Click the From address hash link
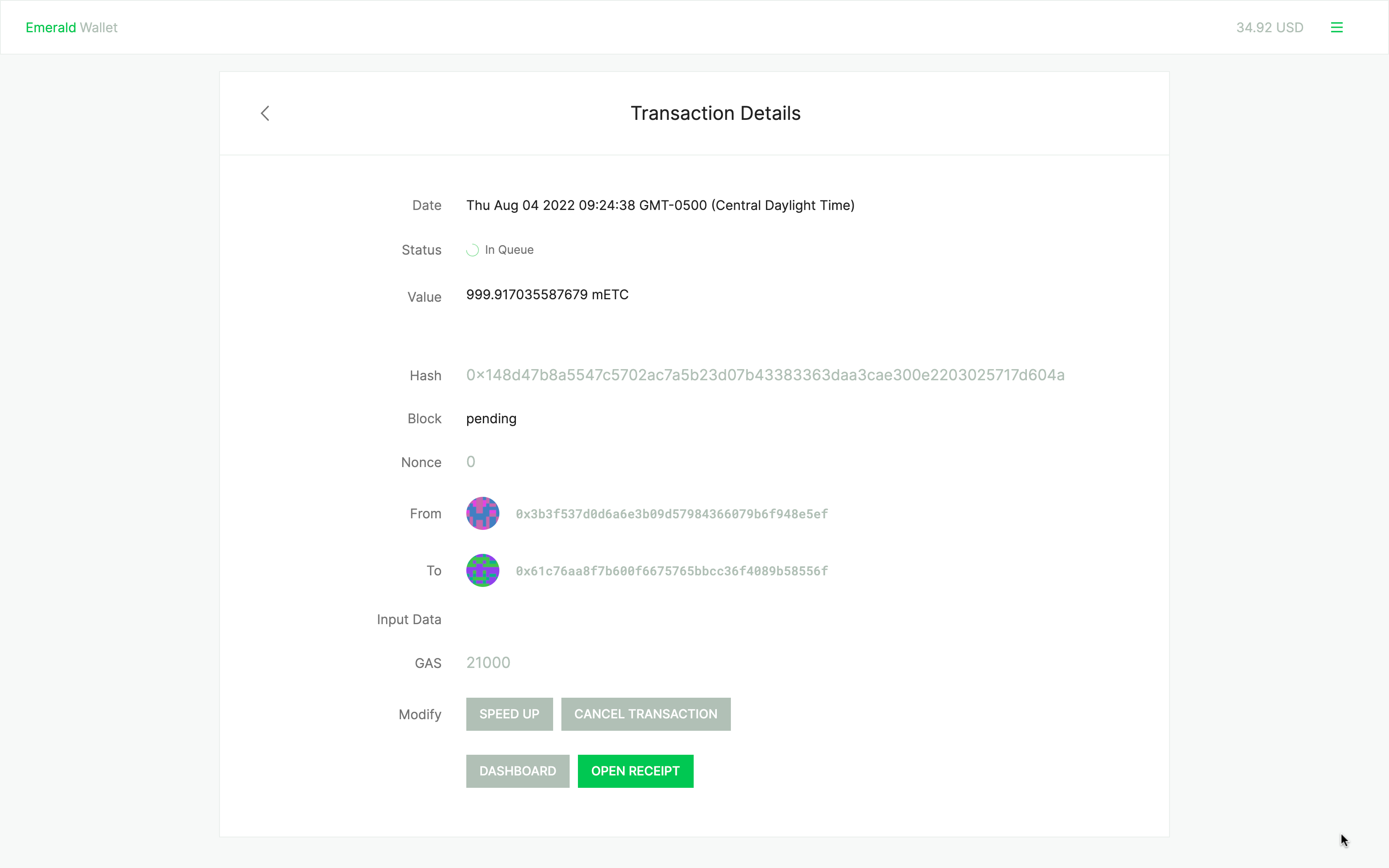 [x=671, y=513]
